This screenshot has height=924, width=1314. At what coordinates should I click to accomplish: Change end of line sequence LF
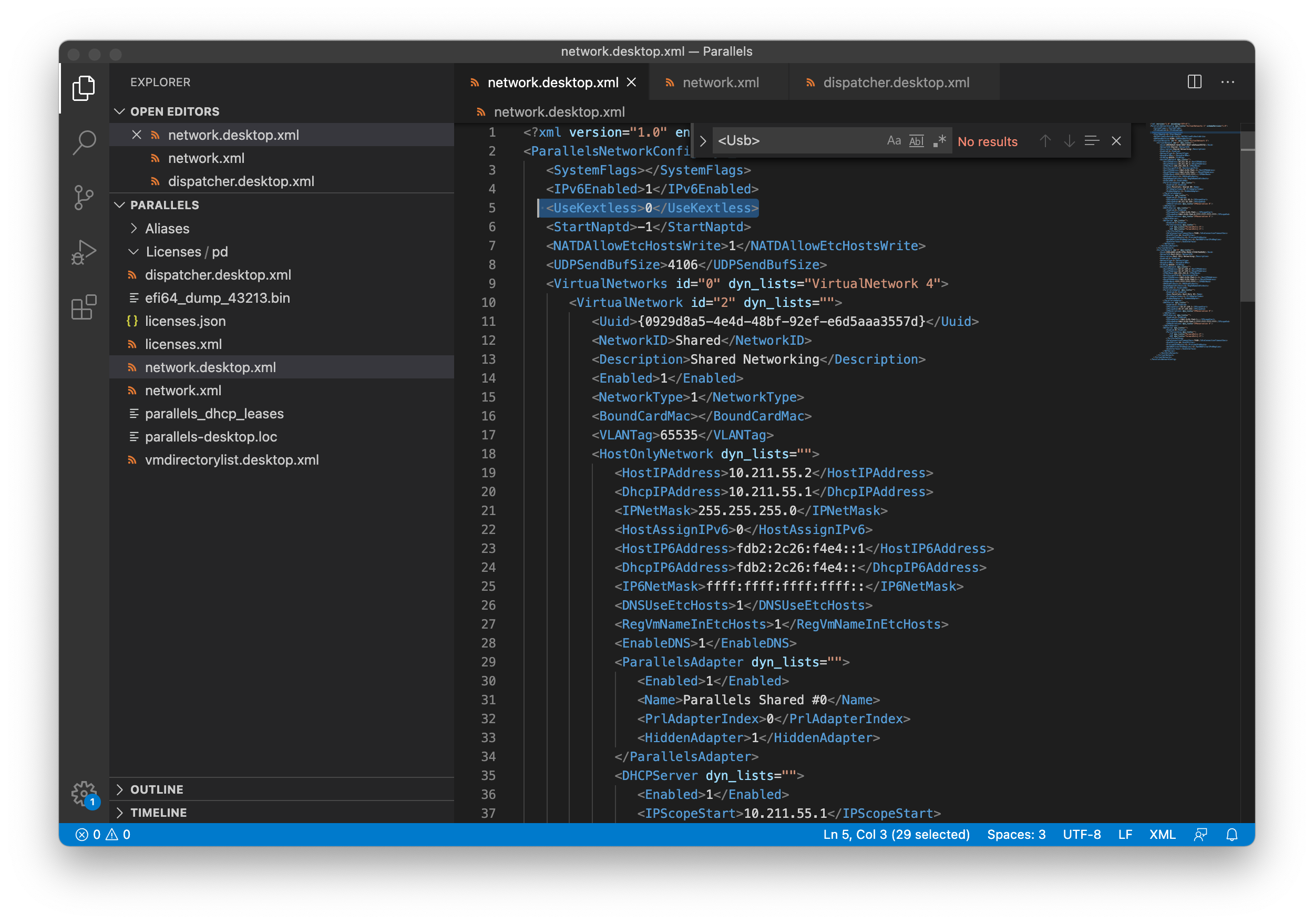pos(1125,834)
